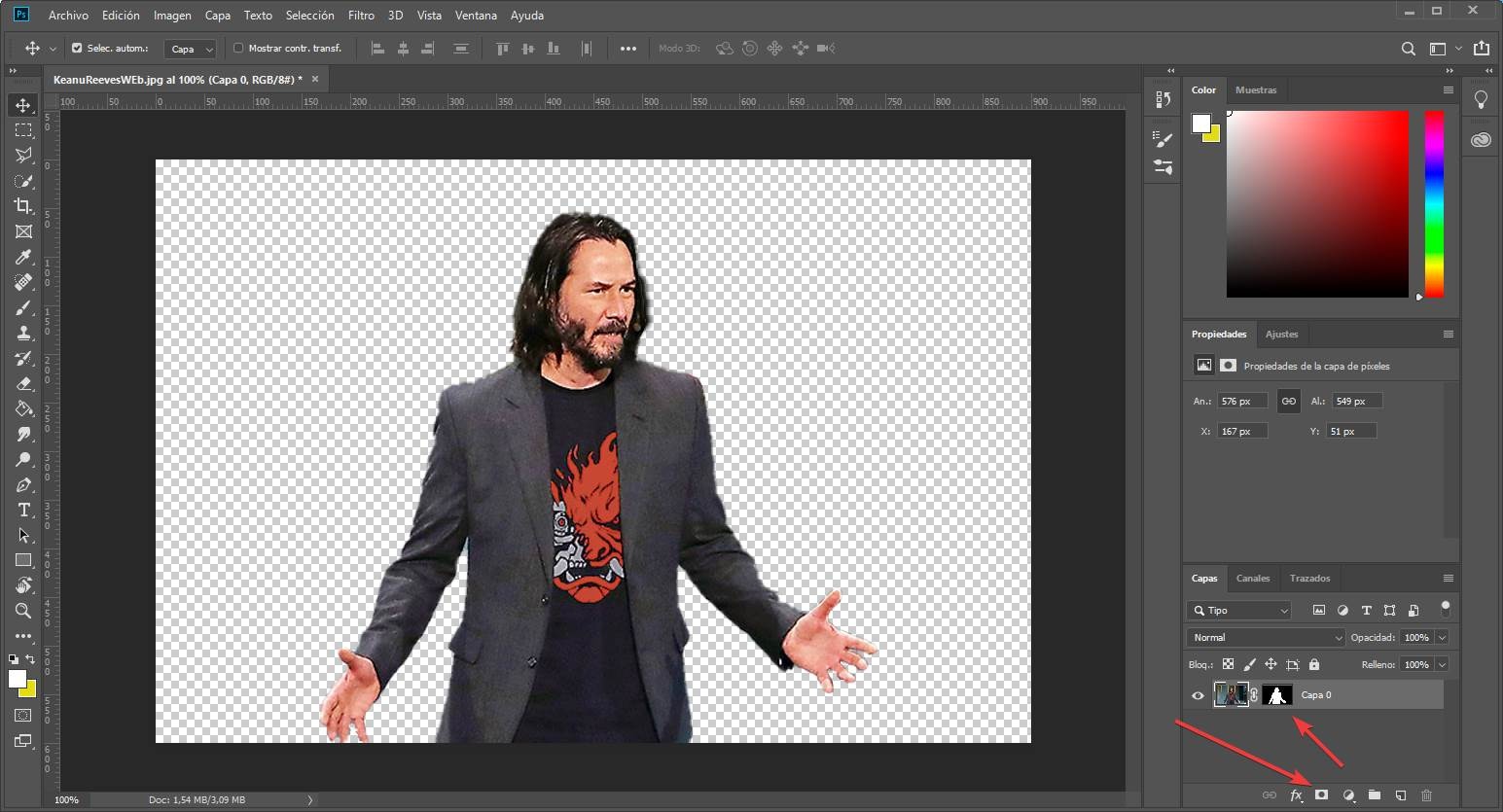The image size is (1503, 812).
Task: Click the add layer mask icon
Action: point(1321,794)
